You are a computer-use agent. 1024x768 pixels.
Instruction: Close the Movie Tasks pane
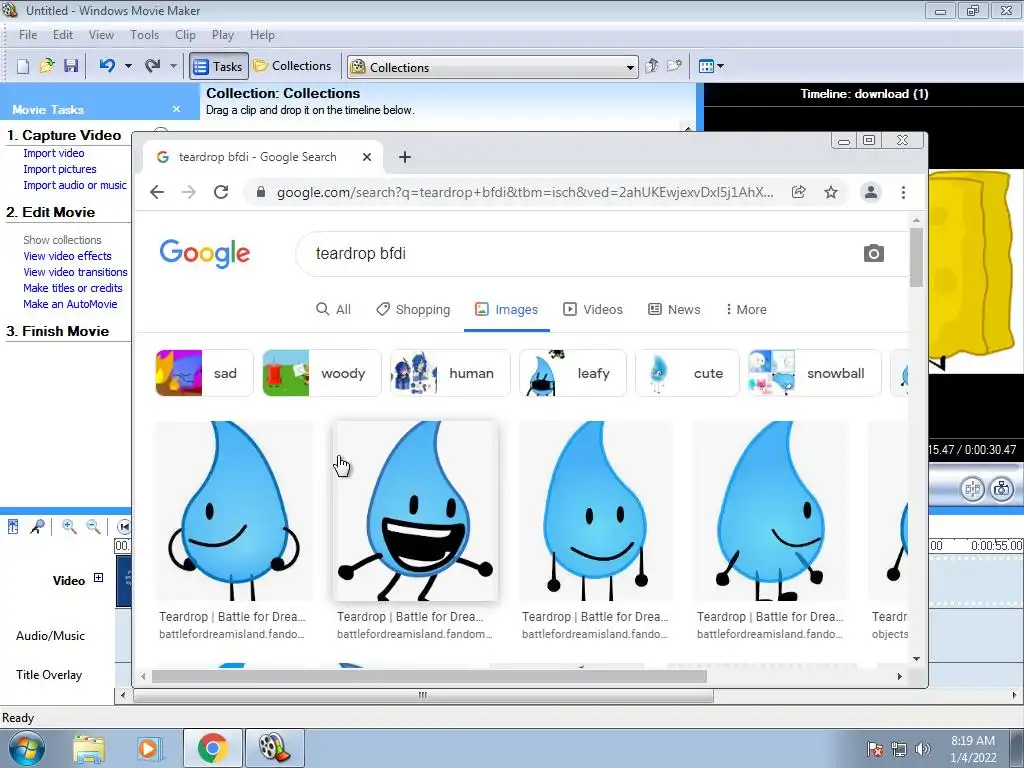click(176, 109)
